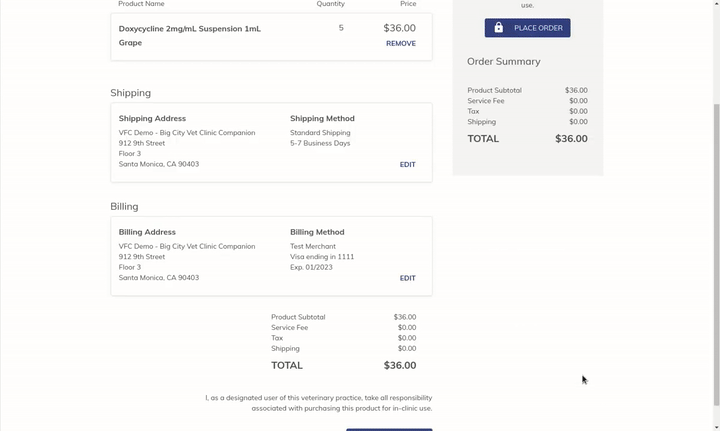Click the TOTAL amount in Order Summary
This screenshot has width=720, height=431.
tap(571, 139)
